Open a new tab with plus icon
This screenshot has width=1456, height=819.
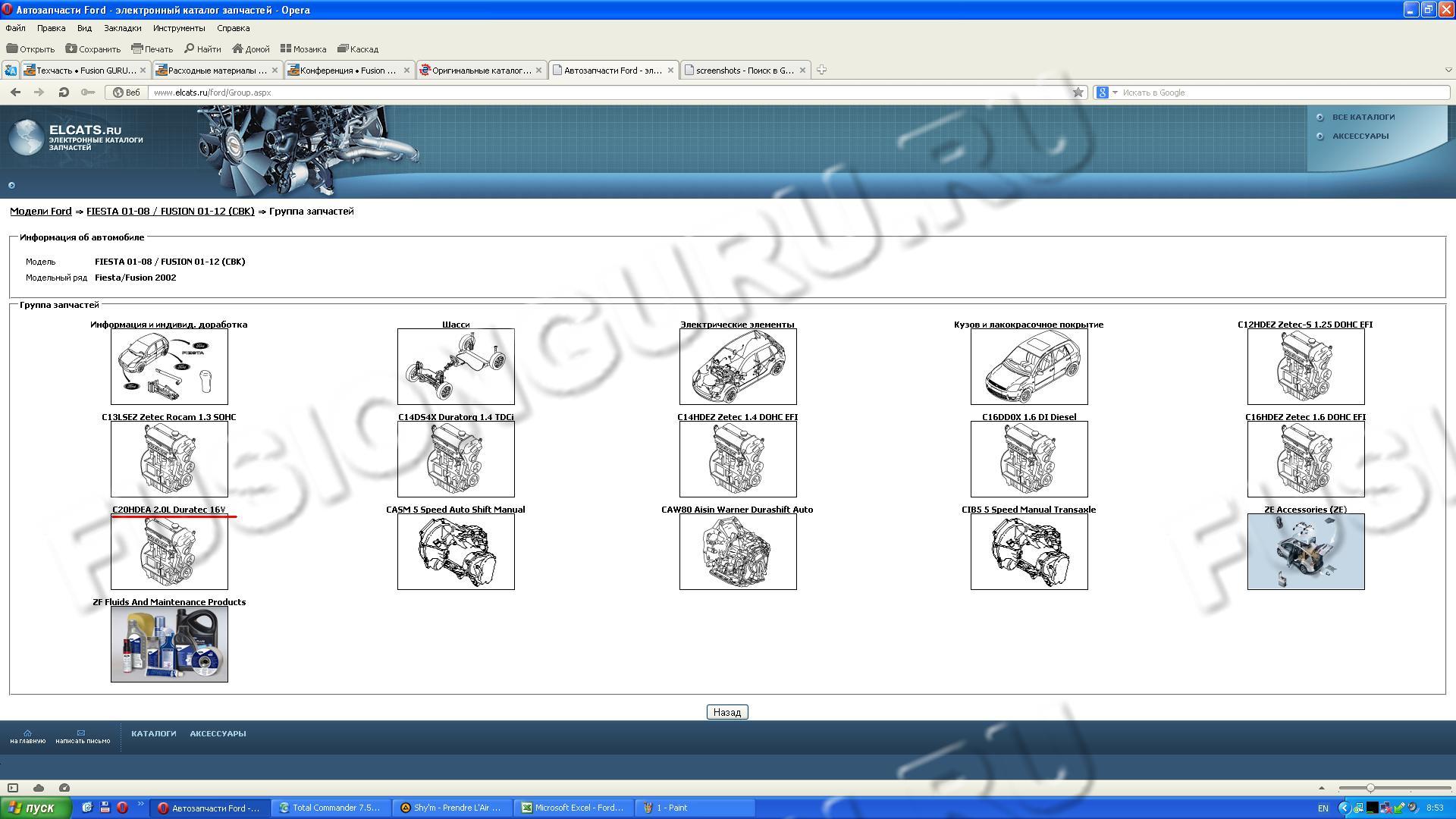pyautogui.click(x=821, y=70)
